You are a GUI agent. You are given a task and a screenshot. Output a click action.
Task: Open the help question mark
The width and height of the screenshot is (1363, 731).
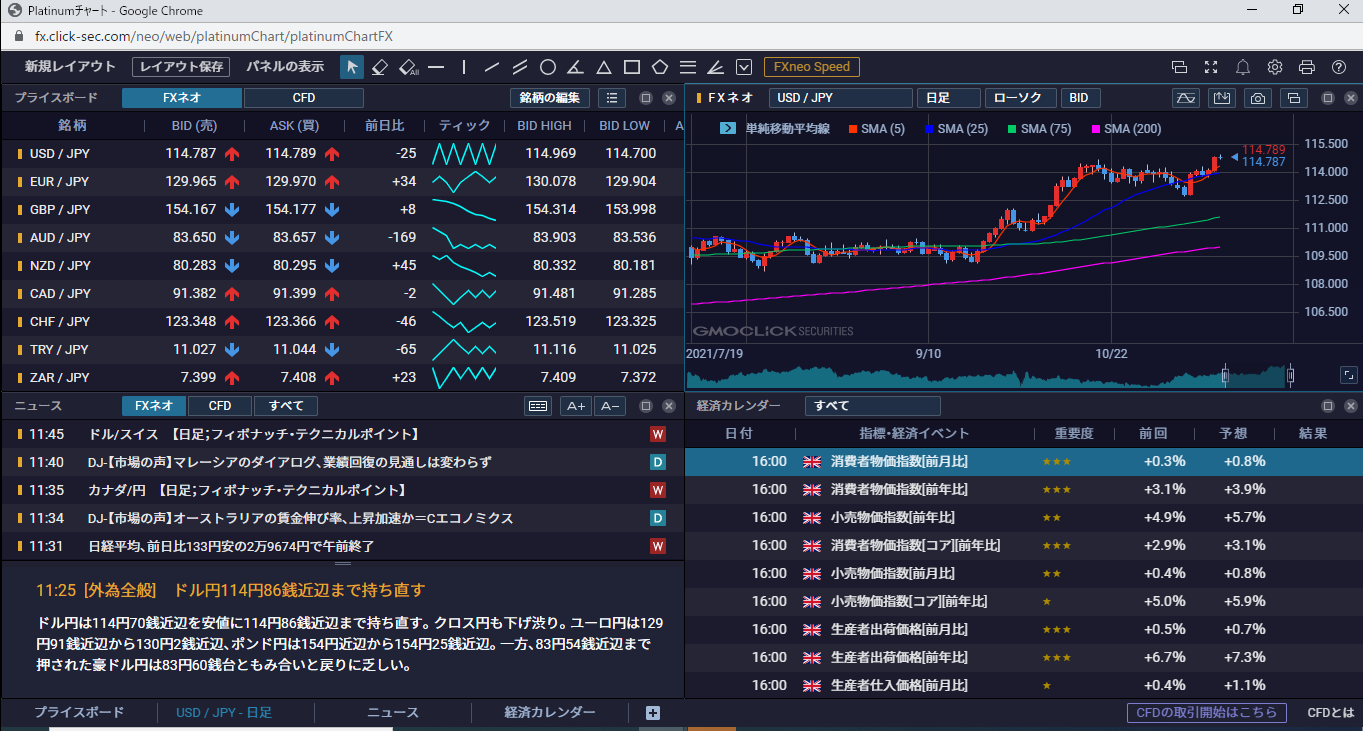(1339, 67)
